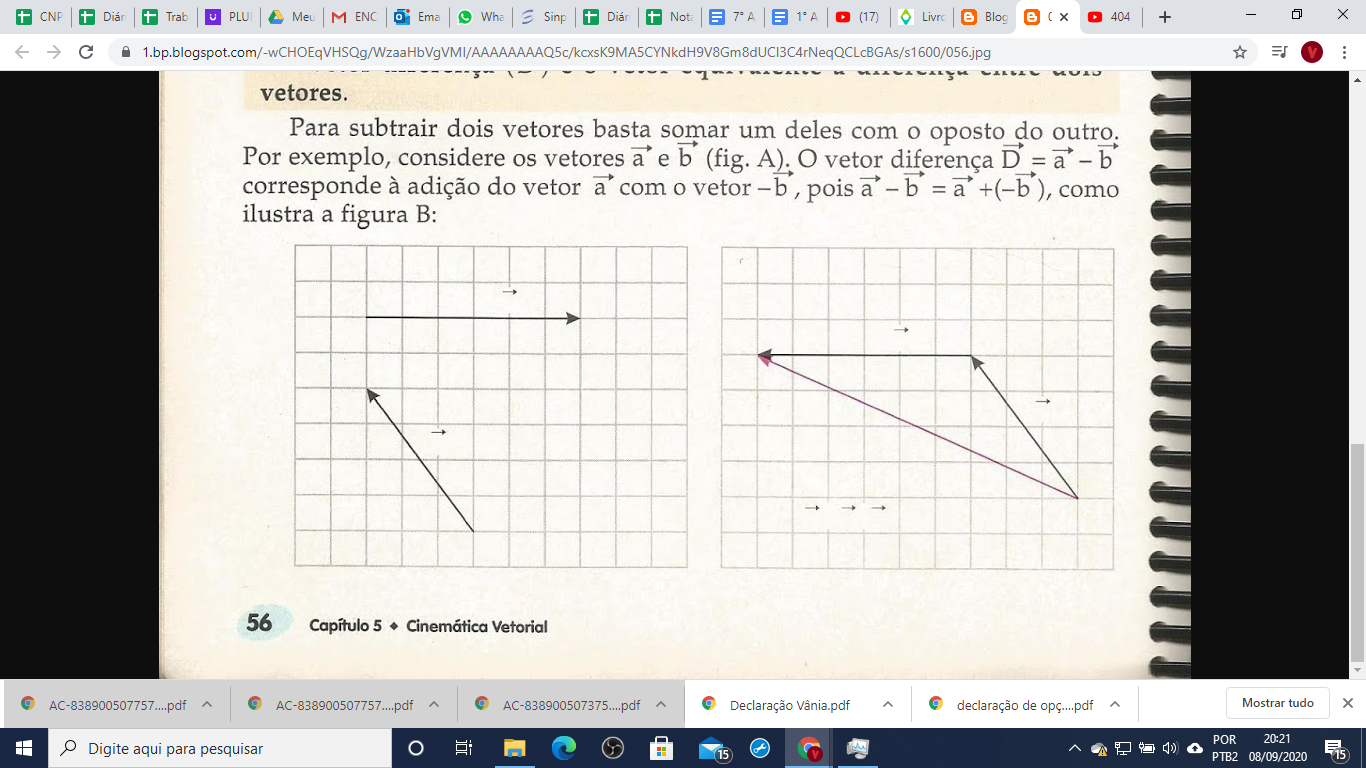Click the Chrome taskbar icon
The width and height of the screenshot is (1366, 768).
tap(809, 748)
